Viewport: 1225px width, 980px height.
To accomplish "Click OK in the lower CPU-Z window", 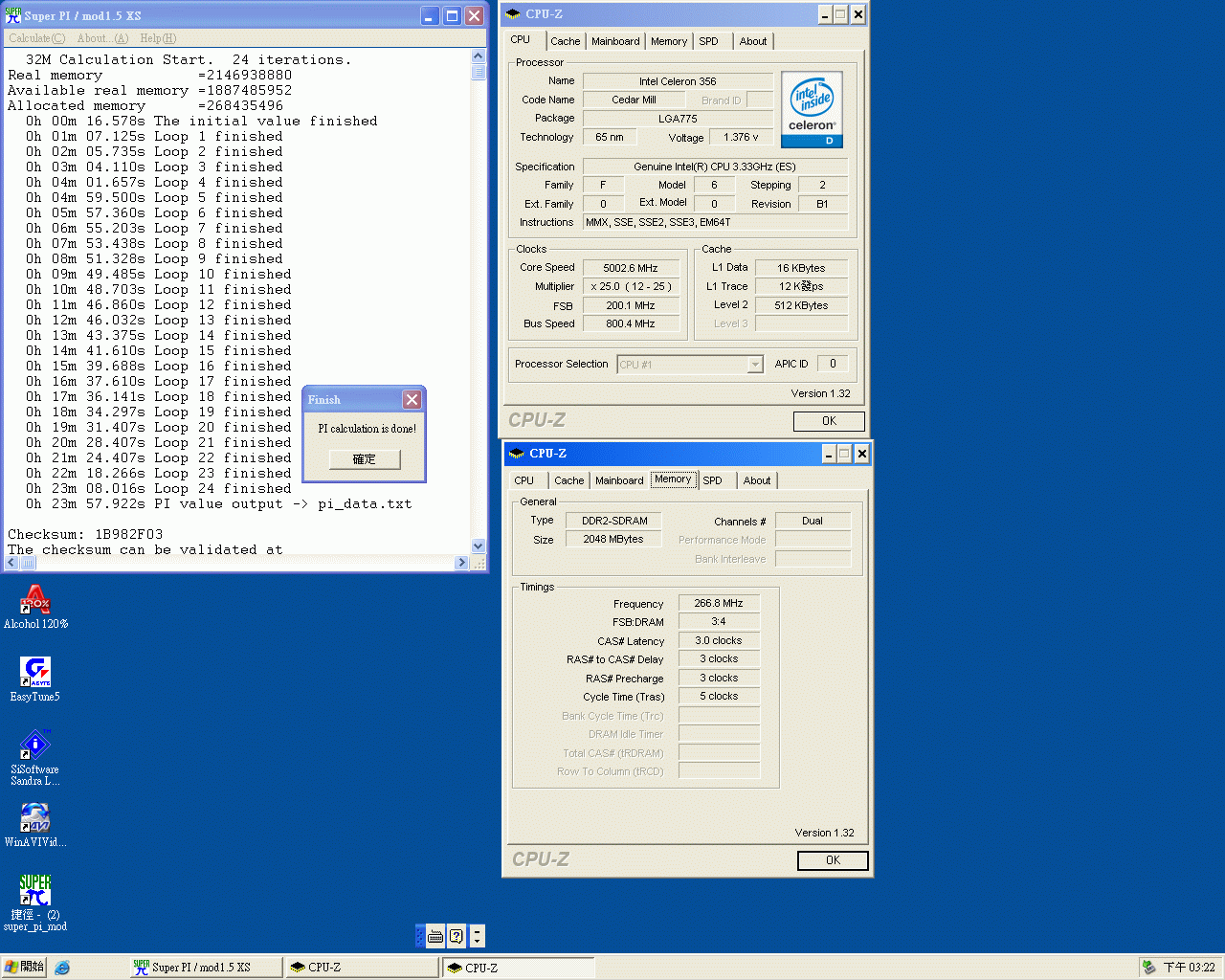I will [x=833, y=860].
